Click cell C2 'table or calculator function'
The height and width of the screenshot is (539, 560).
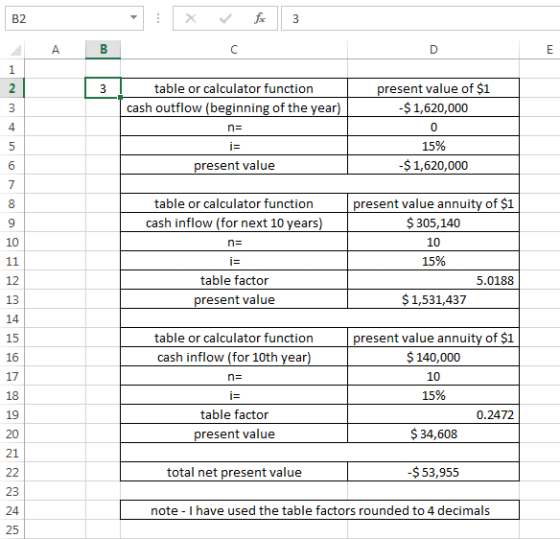point(234,88)
